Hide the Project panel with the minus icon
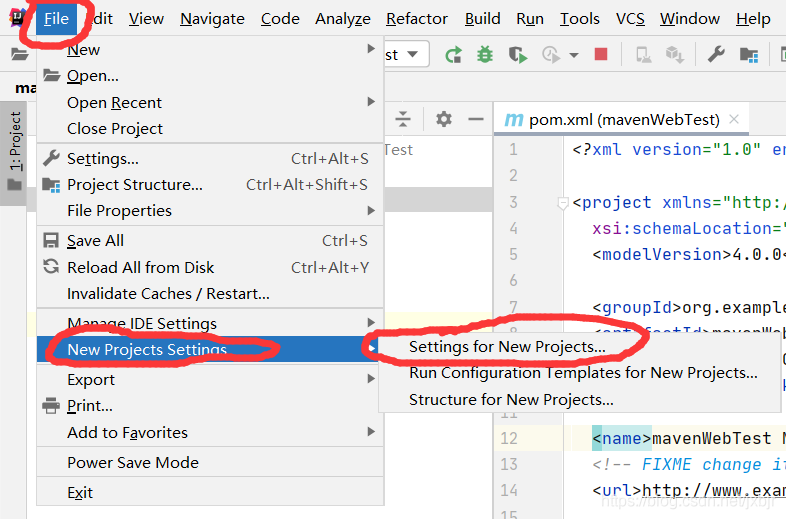This screenshot has width=786, height=519. (474, 119)
